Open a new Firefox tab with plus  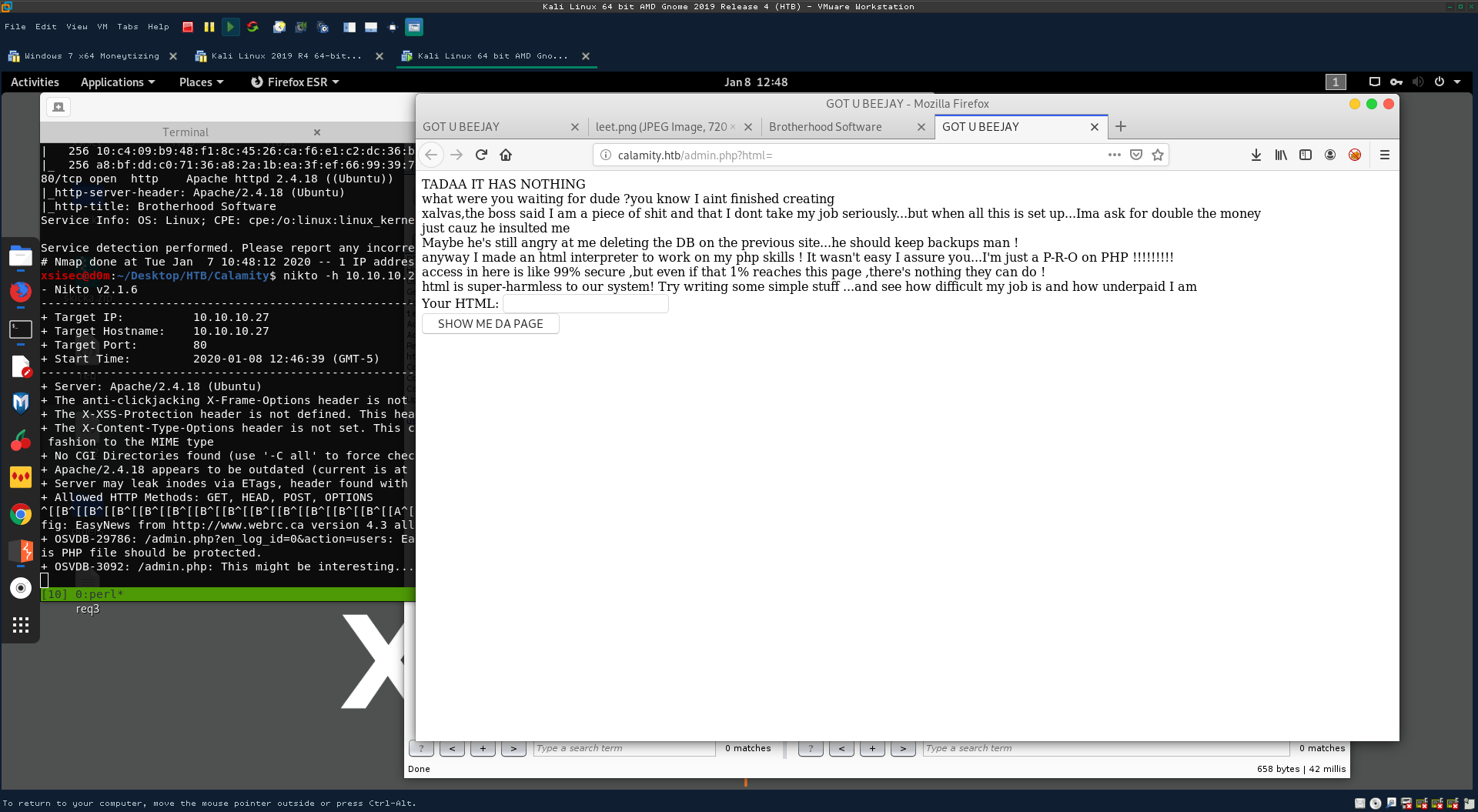[x=1121, y=127]
